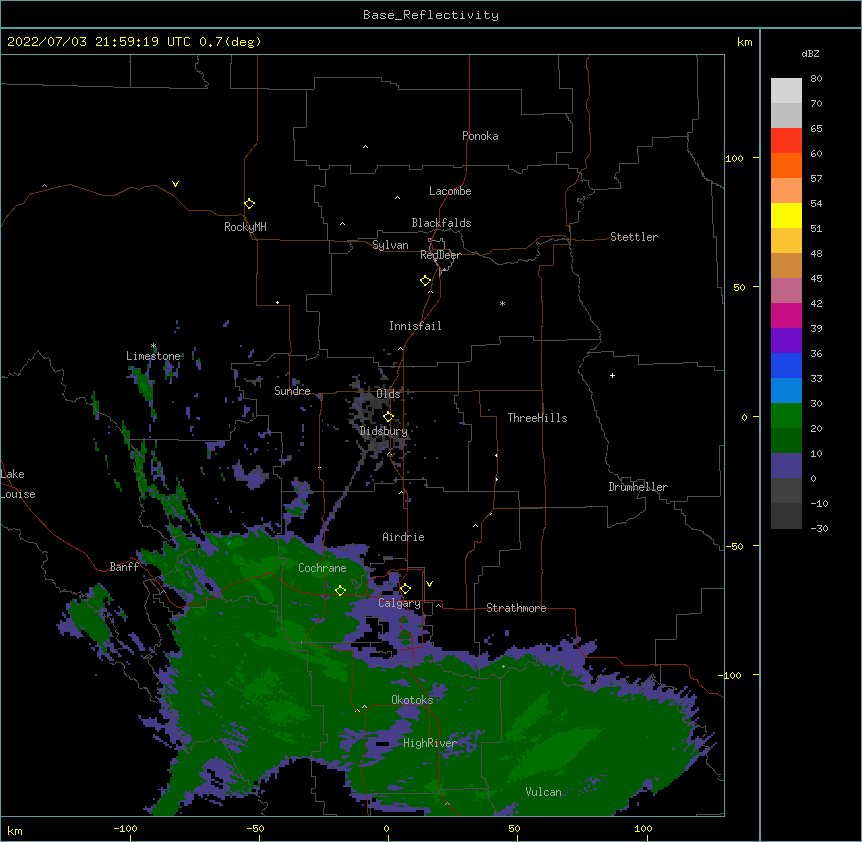
Task: Select the red 65 dBZ color swatch
Action: click(786, 141)
